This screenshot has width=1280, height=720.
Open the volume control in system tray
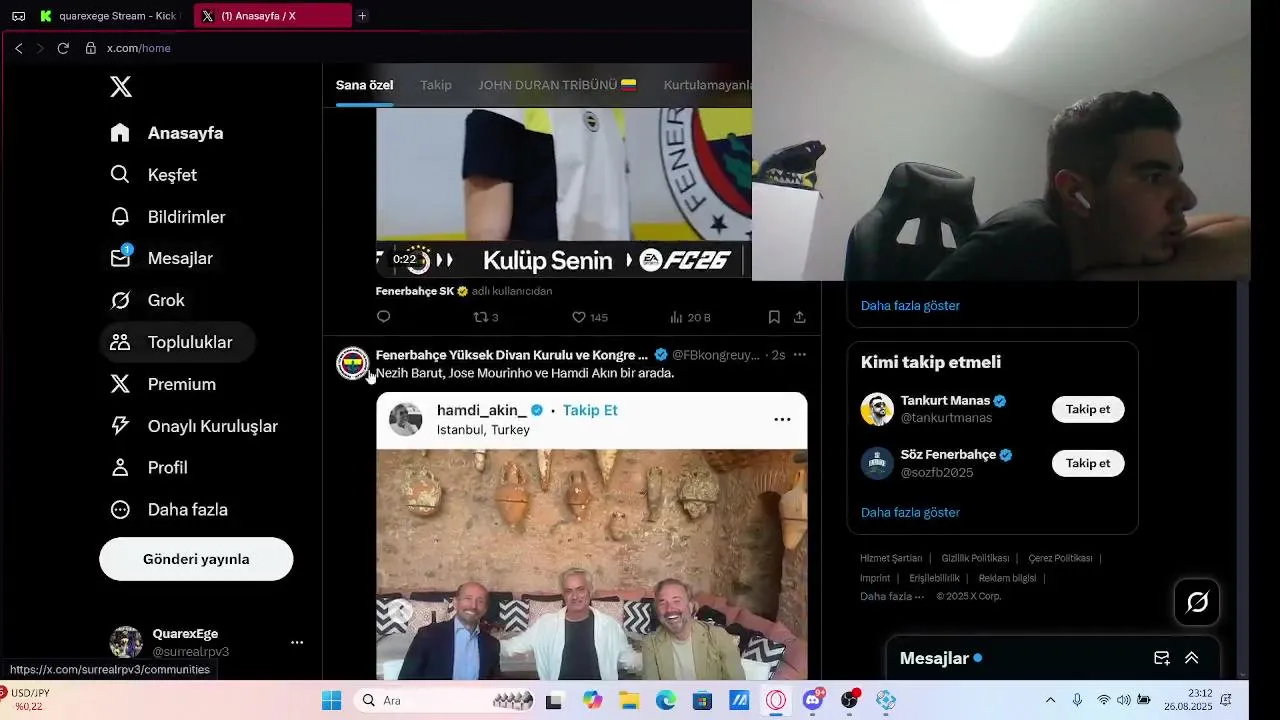pyautogui.click(x=1124, y=700)
